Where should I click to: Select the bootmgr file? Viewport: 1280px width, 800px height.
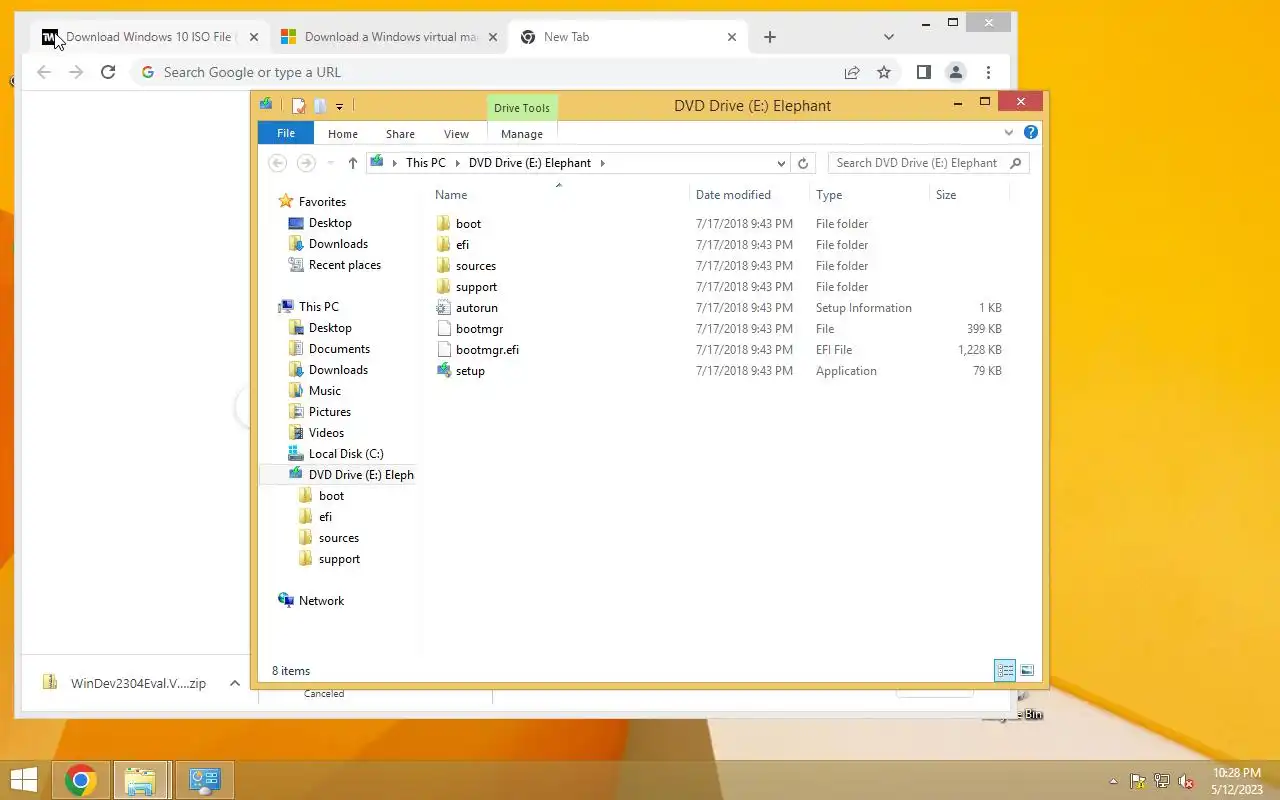479,329
